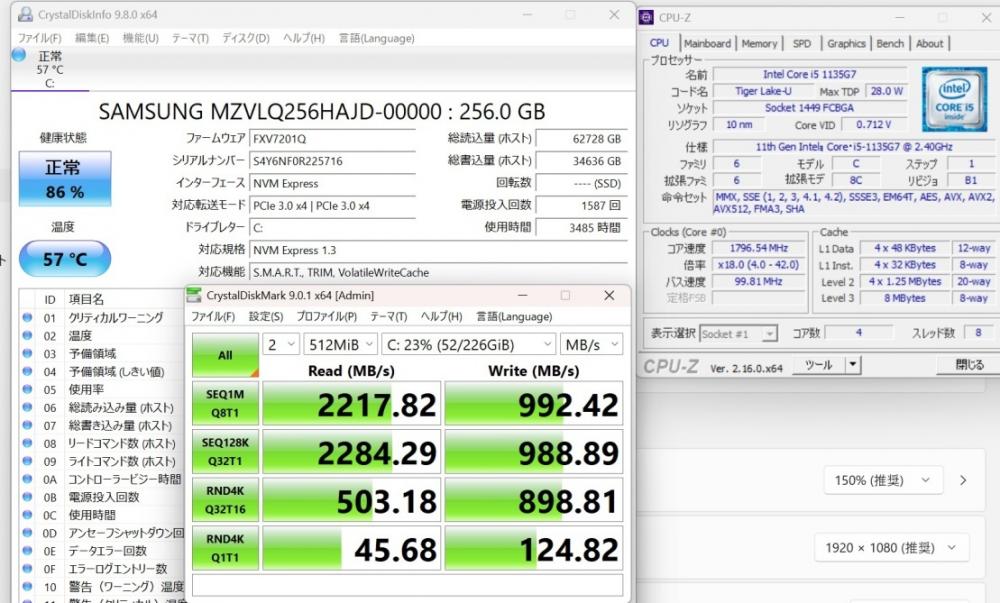Open the C: 23% drive selection dropdown
This screenshot has width=1000, height=603.
[x=469, y=345]
